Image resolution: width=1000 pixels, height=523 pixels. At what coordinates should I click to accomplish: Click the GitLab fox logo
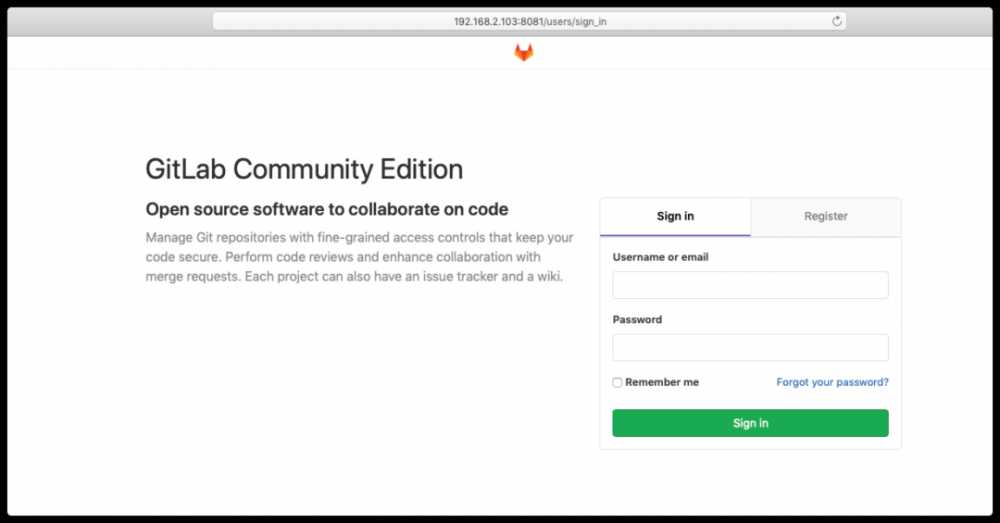(x=524, y=52)
